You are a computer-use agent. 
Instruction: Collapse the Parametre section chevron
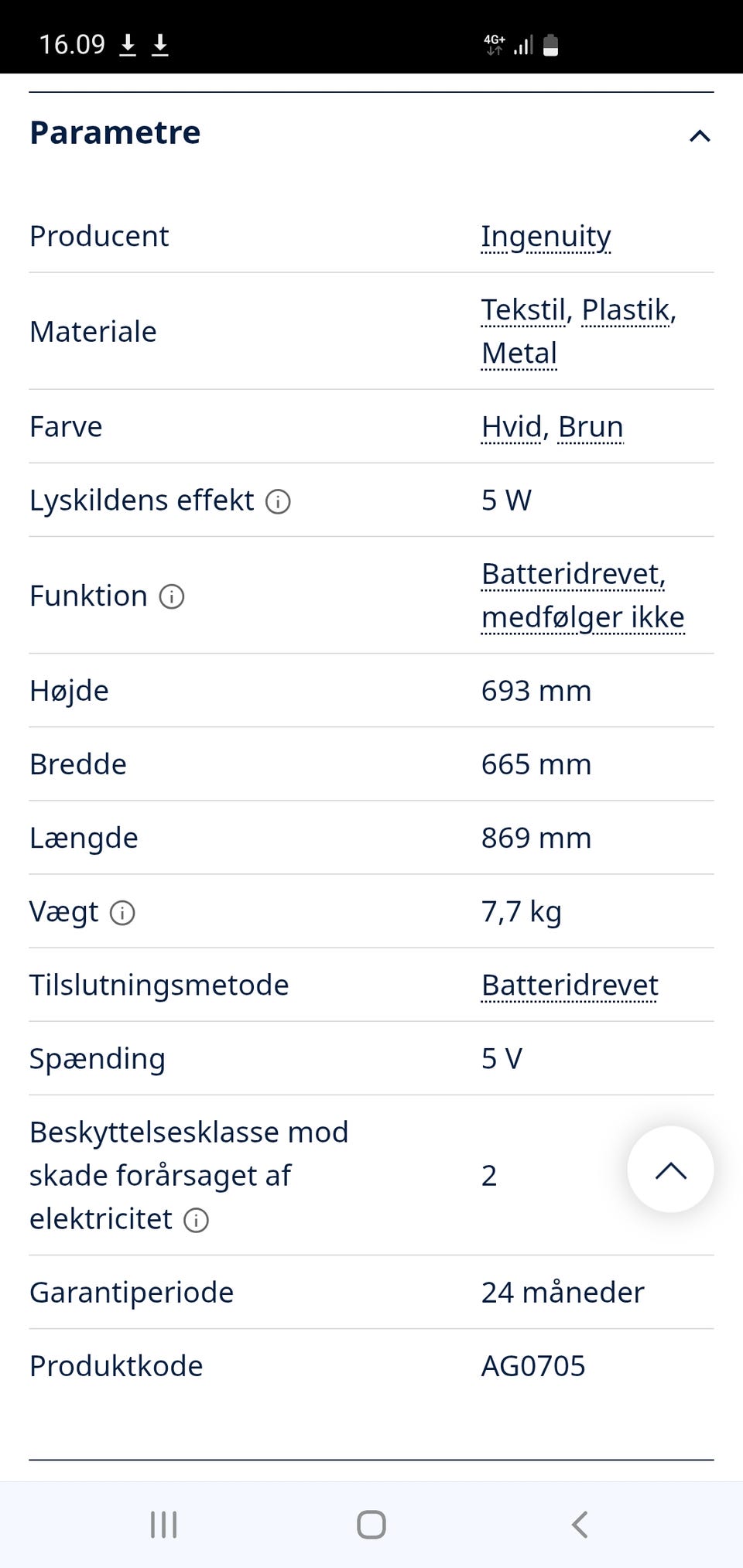699,136
